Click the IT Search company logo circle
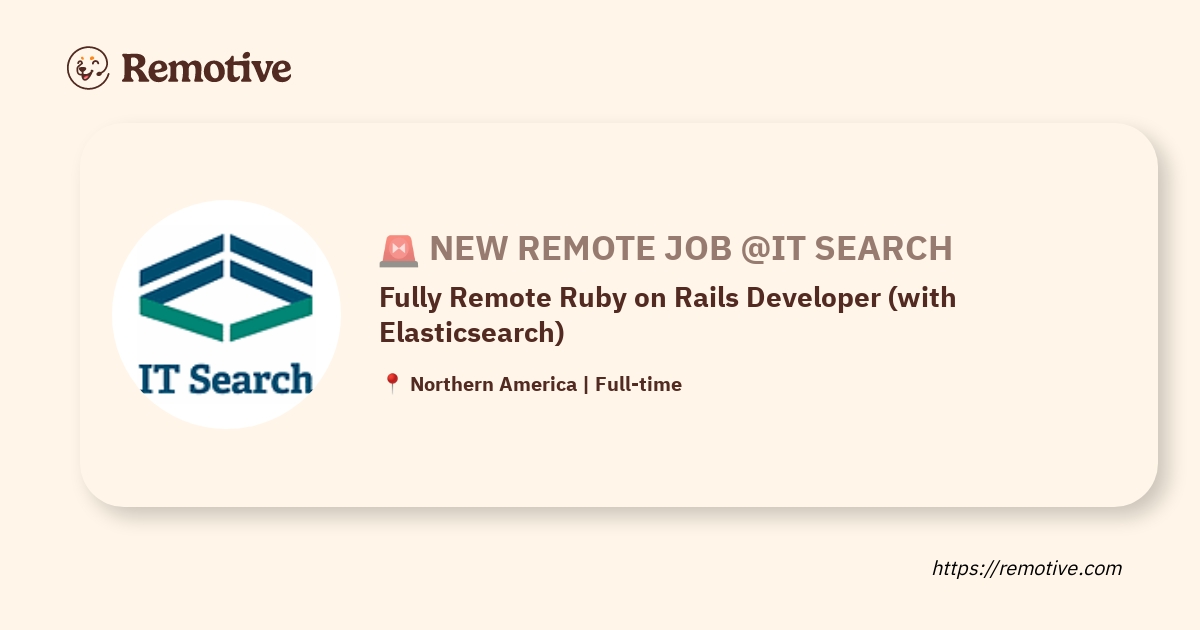Viewport: 1200px width, 630px height. tap(227, 314)
